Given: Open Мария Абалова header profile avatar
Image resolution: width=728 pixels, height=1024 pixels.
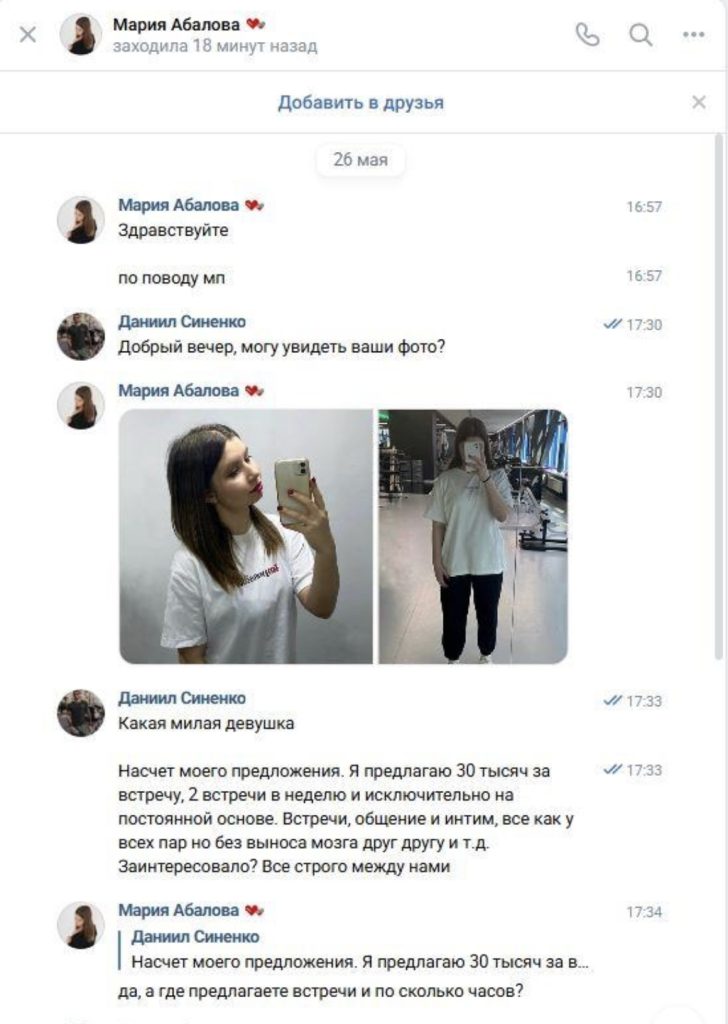Looking at the screenshot, I should pyautogui.click(x=81, y=35).
